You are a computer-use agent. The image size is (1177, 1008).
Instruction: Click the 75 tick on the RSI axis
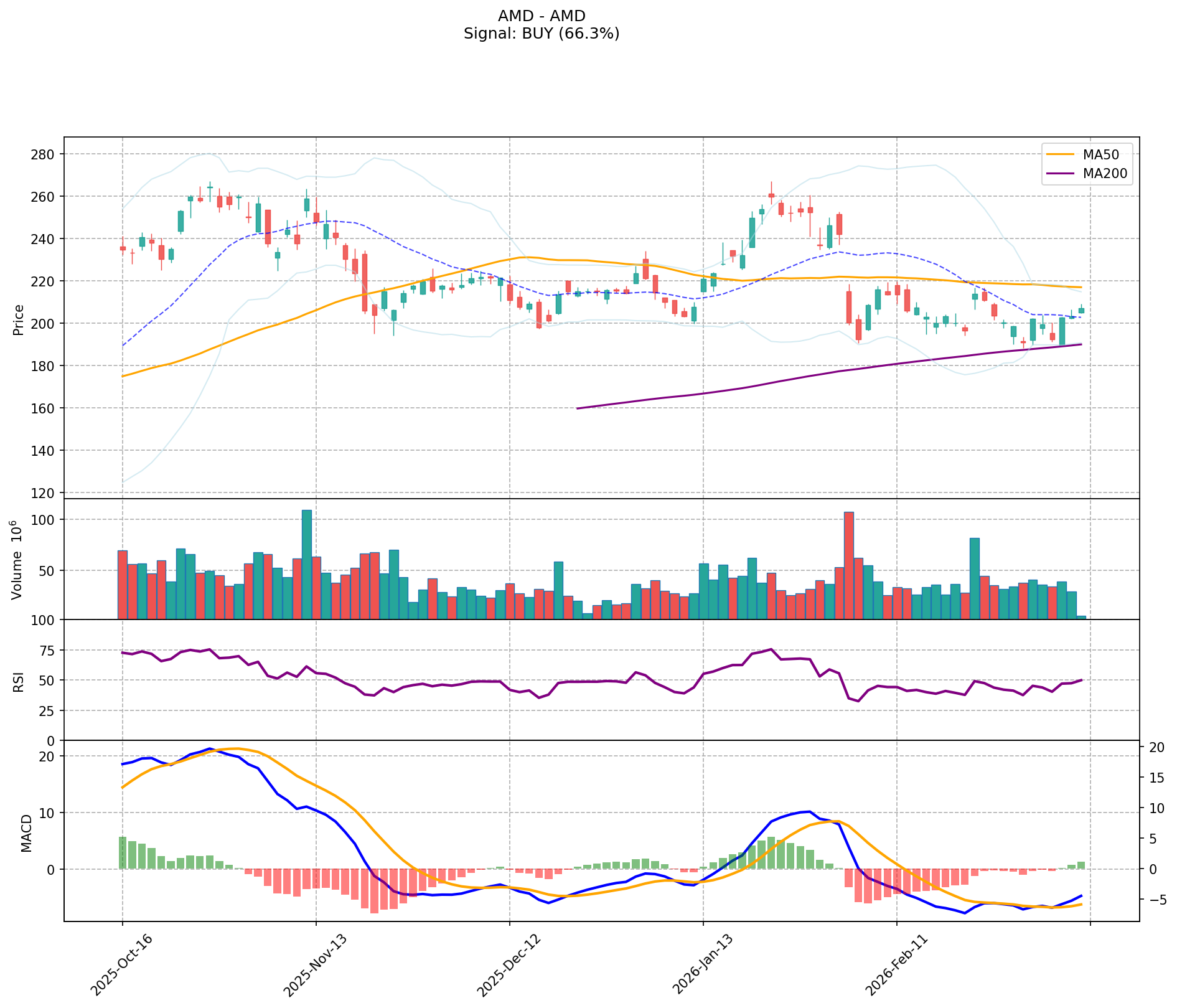coord(47,651)
